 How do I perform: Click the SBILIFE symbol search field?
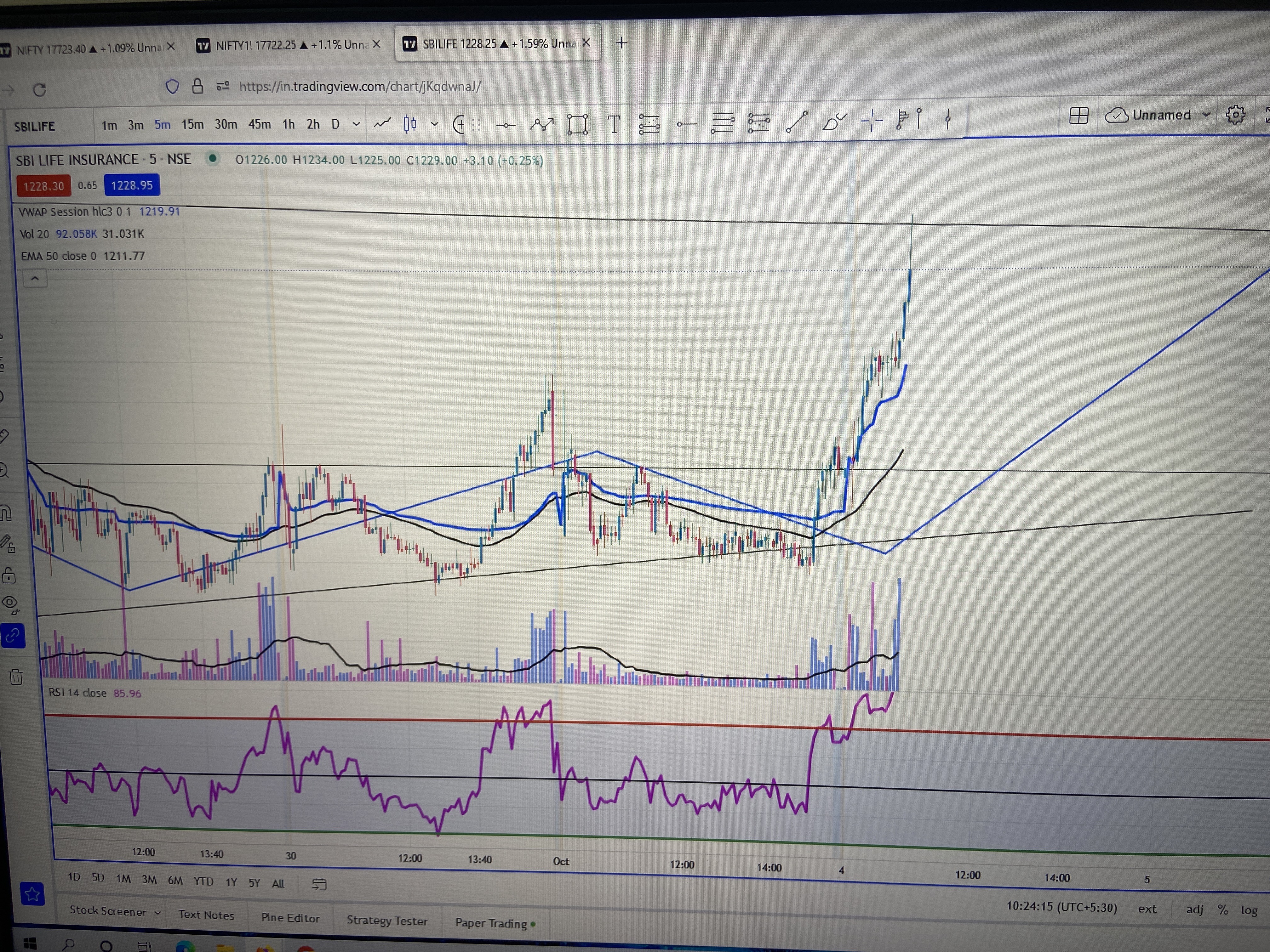pyautogui.click(x=34, y=126)
